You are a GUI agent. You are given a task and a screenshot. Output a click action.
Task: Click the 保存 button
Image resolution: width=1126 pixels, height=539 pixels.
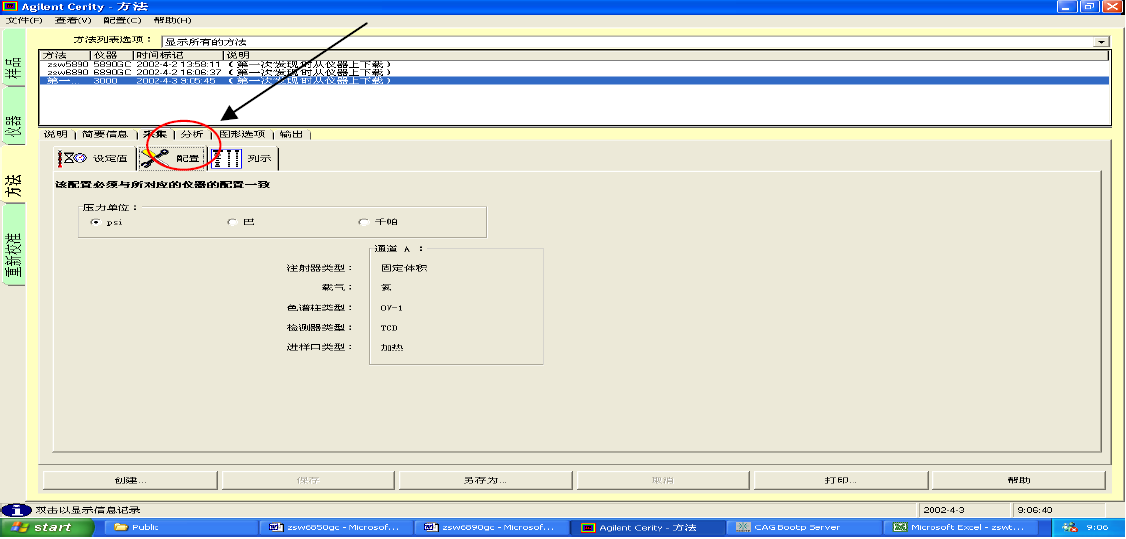click(307, 480)
